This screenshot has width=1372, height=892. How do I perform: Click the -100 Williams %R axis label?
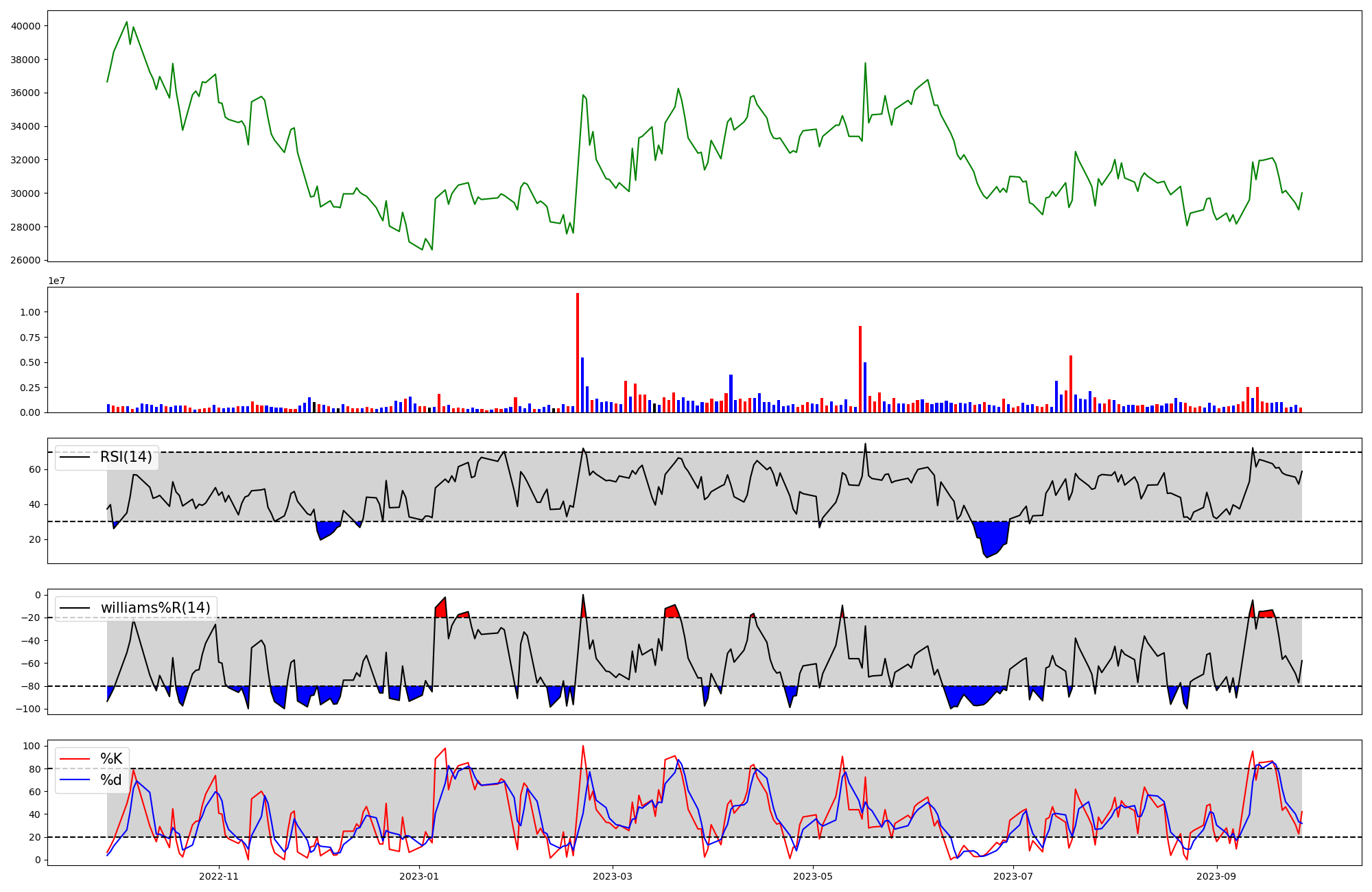point(28,709)
